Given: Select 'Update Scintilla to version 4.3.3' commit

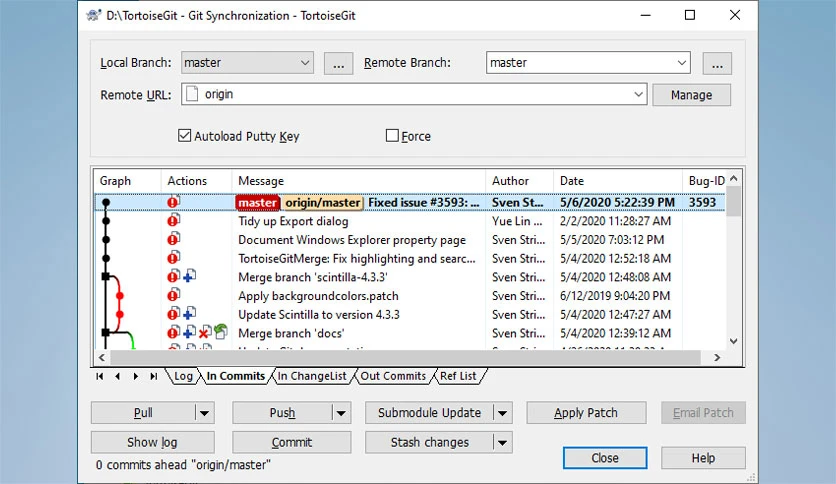Looking at the screenshot, I should pos(409,314).
